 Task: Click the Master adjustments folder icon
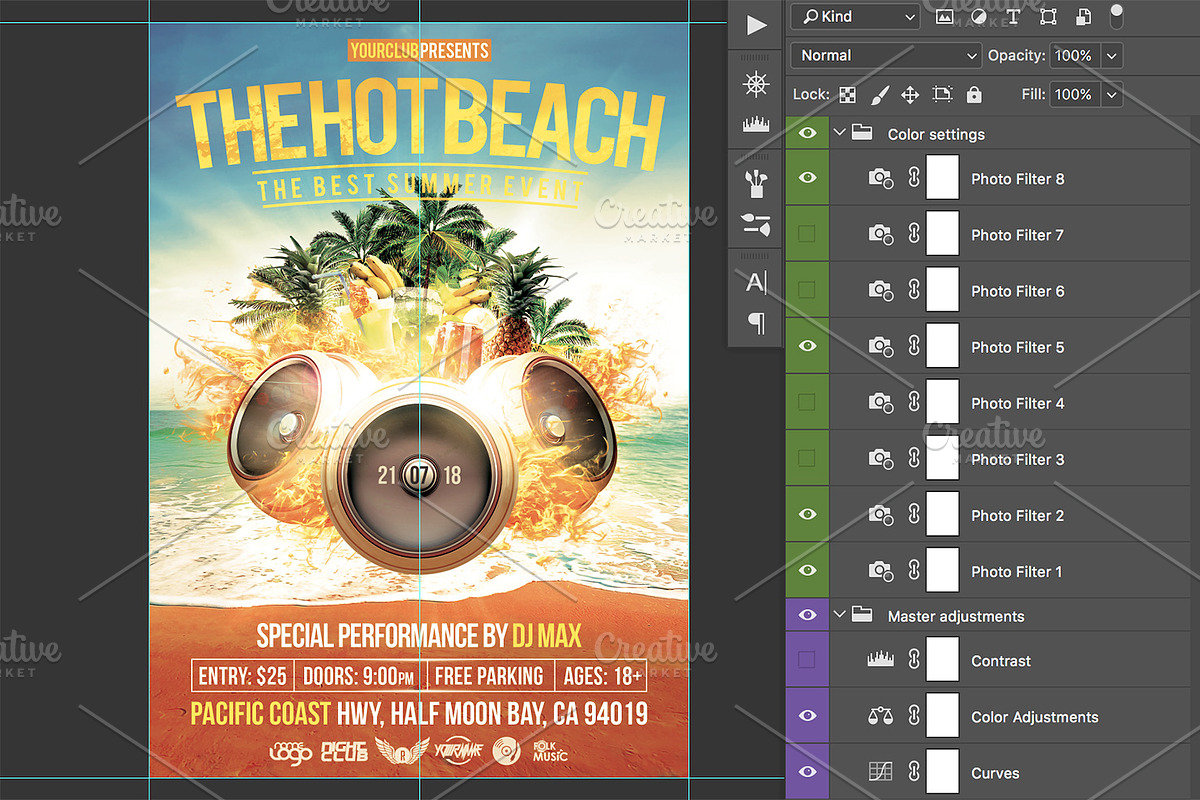coord(862,615)
